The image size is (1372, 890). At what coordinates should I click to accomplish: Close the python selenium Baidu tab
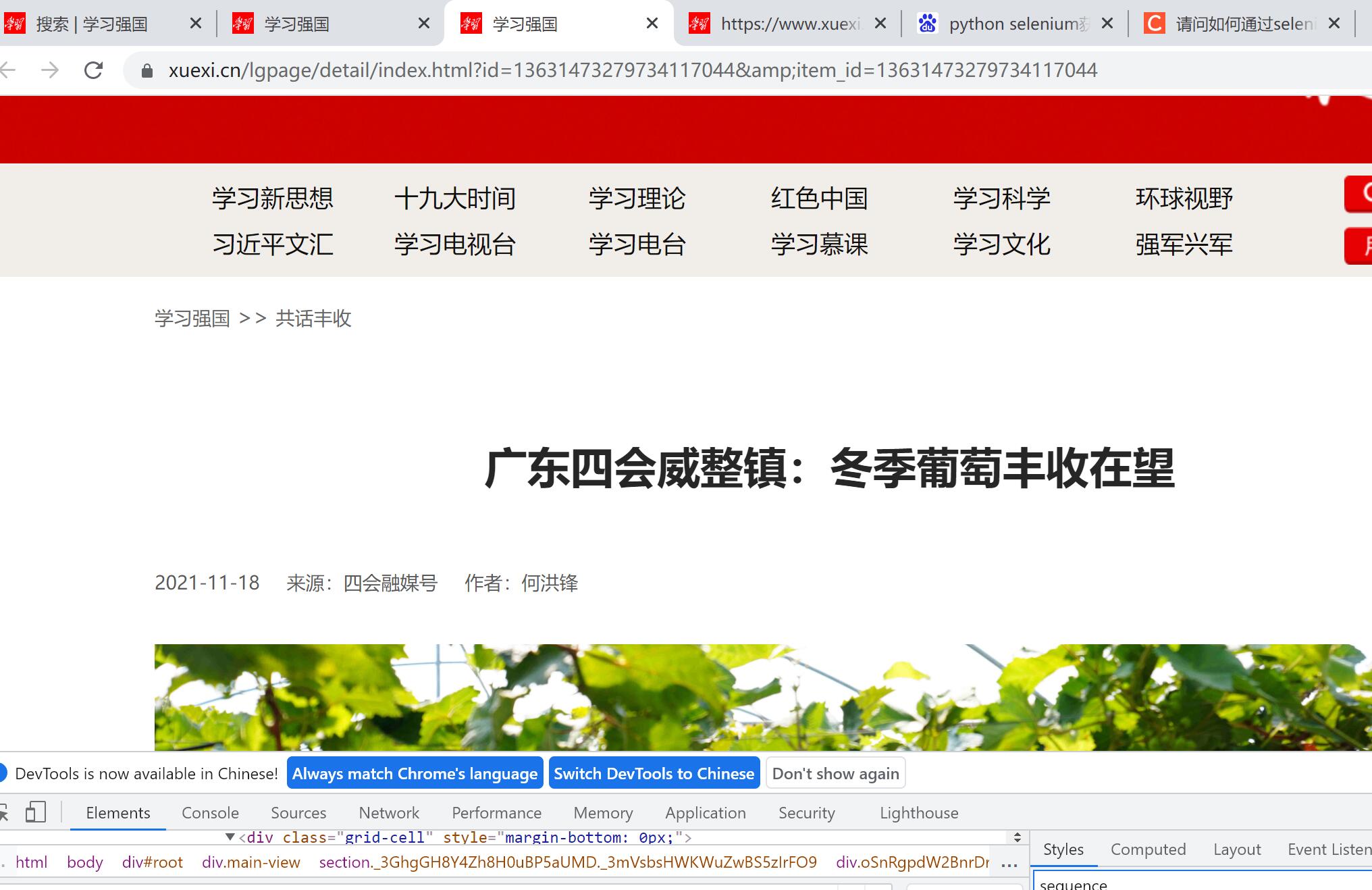pos(1107,24)
